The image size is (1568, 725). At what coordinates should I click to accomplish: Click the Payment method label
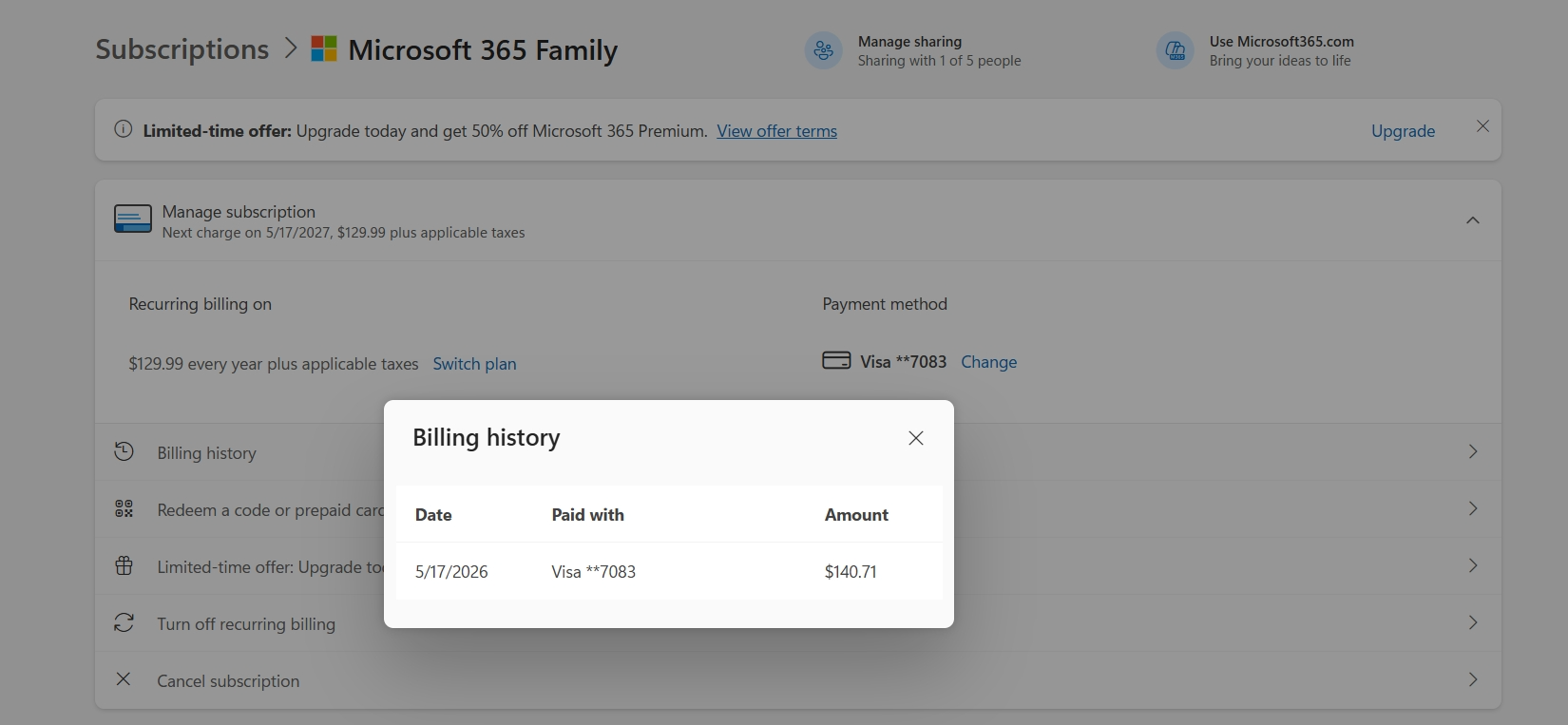885,304
